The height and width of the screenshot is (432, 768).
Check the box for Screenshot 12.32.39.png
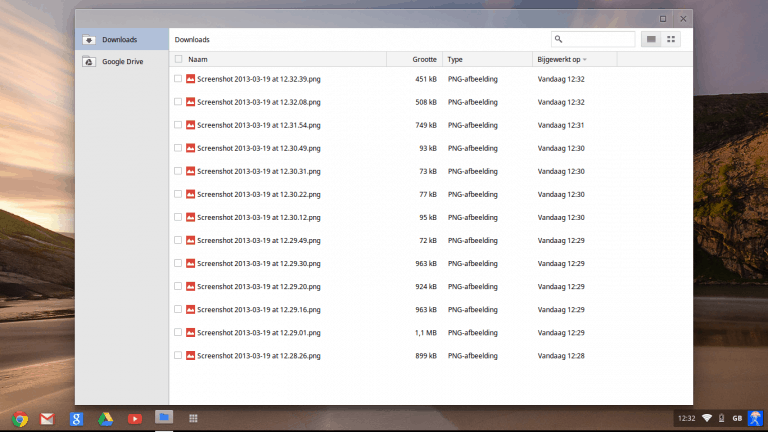click(x=178, y=79)
